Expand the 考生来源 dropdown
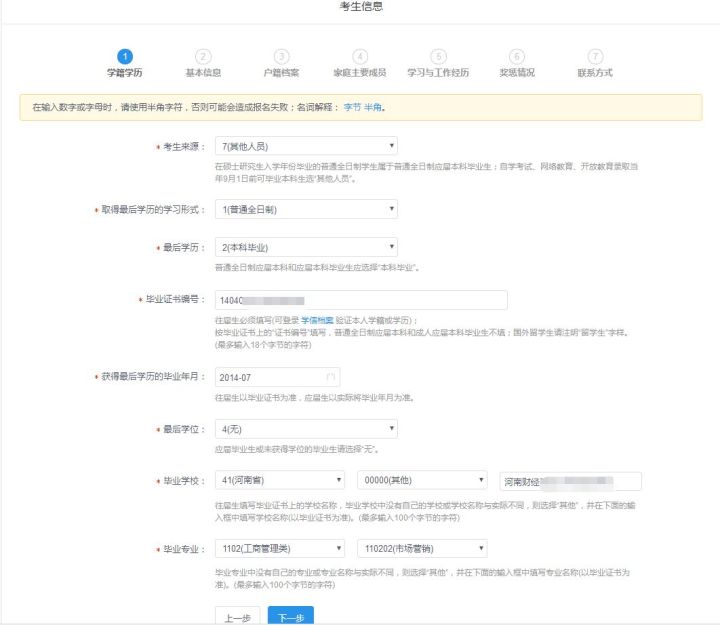Viewport: 720px width, 625px height. 306,146
